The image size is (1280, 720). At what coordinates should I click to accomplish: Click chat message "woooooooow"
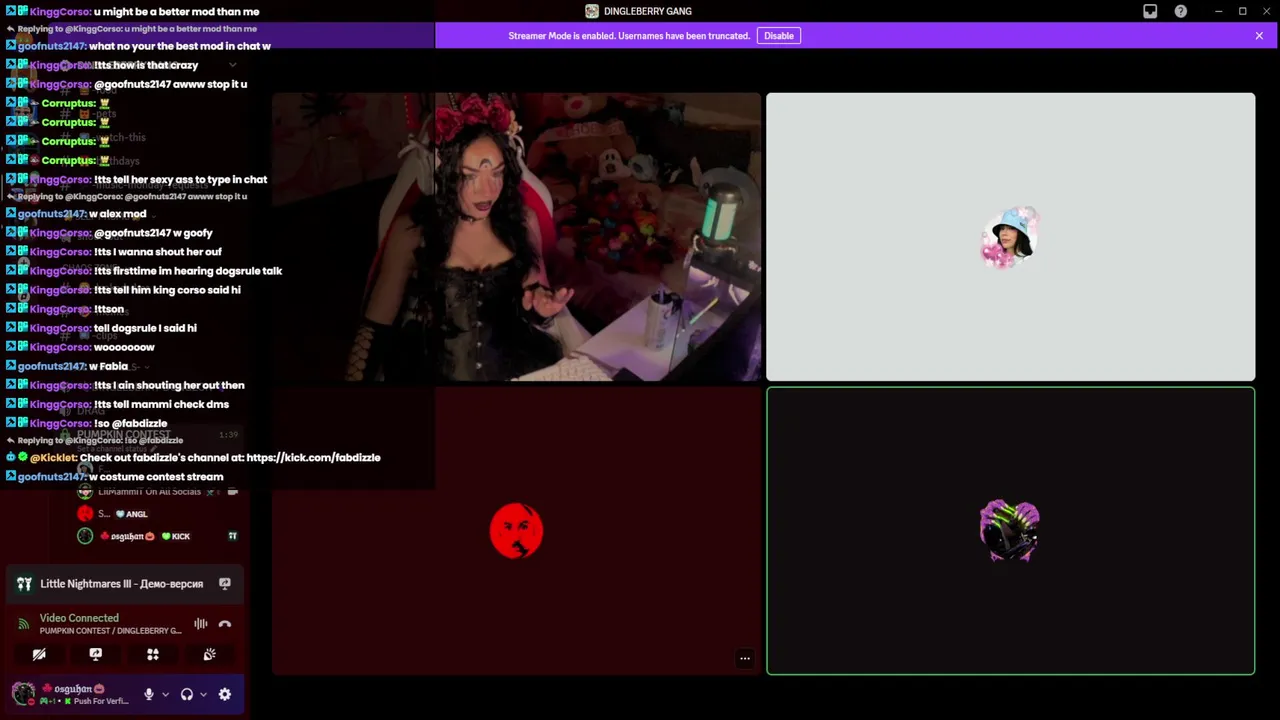click(x=124, y=347)
